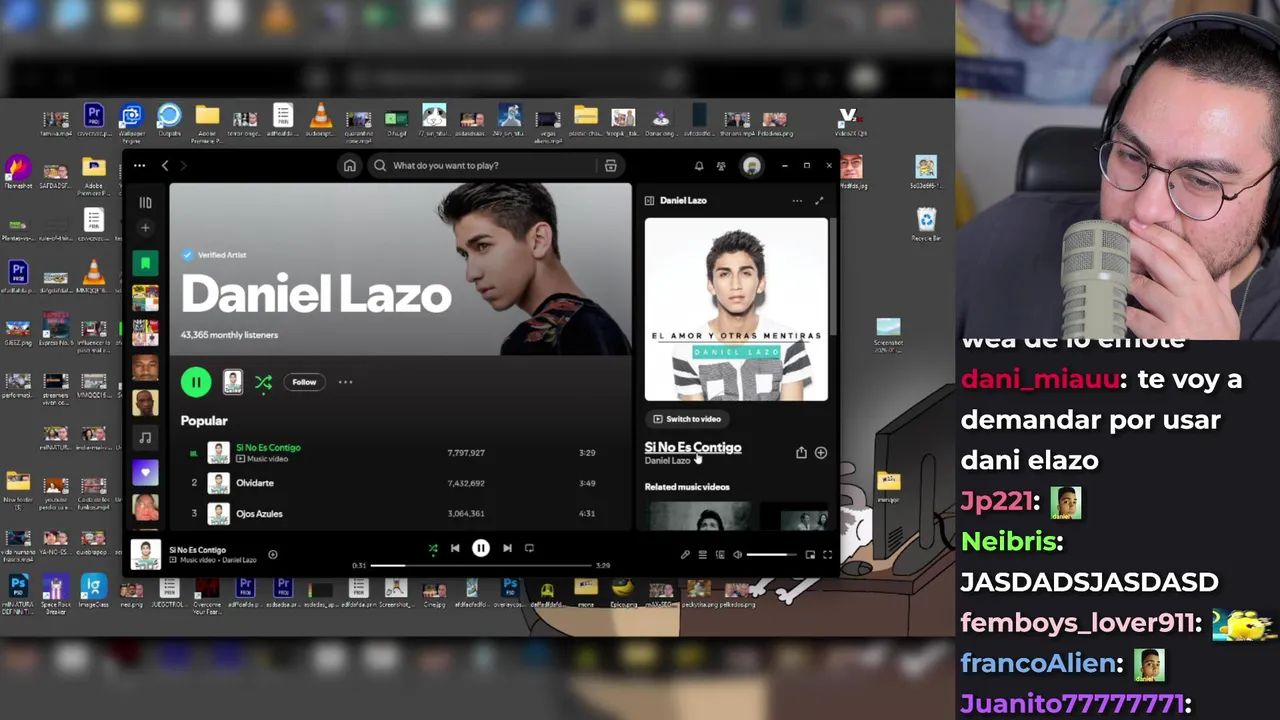Open Connect to a device icon
This screenshot has height=720, width=1280.
tap(720, 555)
